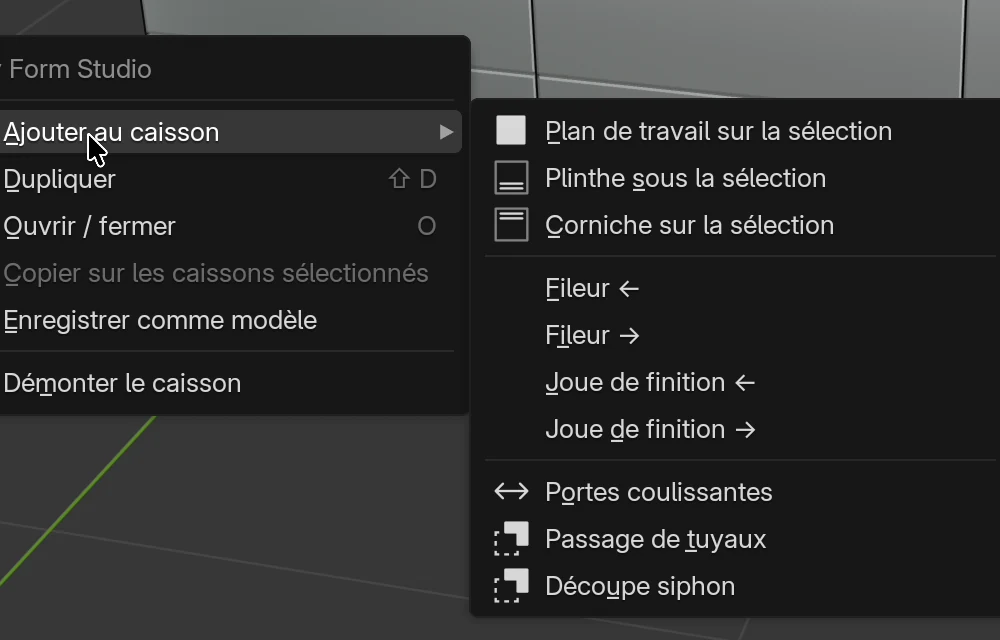Select Ouvrir / fermer menu entry

pos(230,226)
